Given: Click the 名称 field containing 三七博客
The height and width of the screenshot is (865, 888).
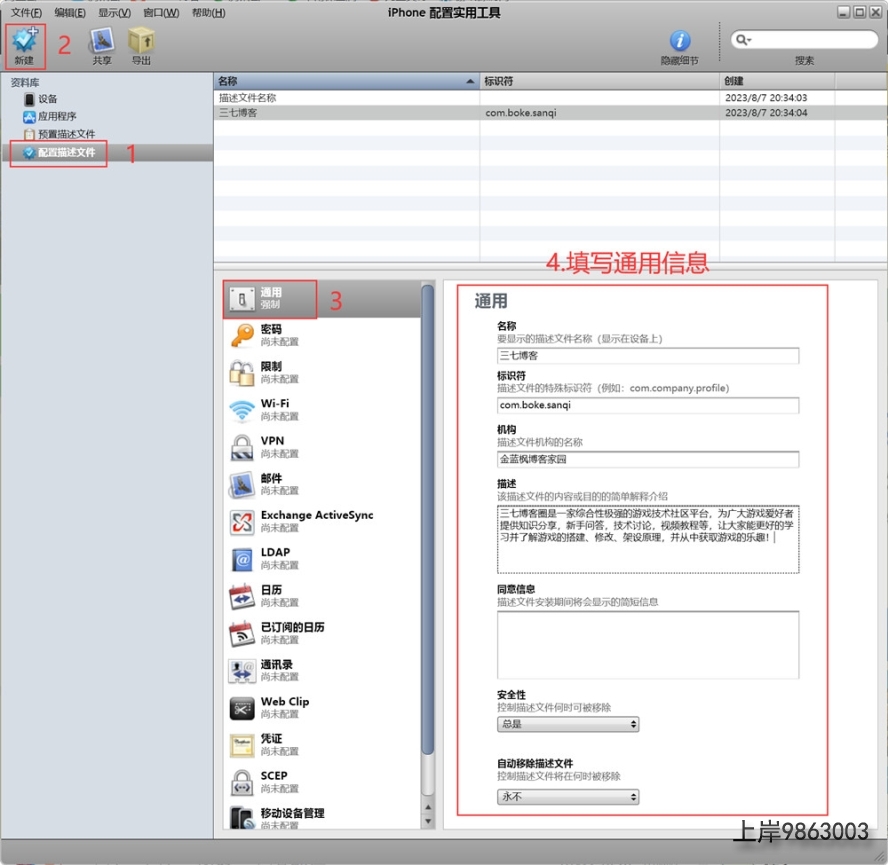Looking at the screenshot, I should (648, 356).
